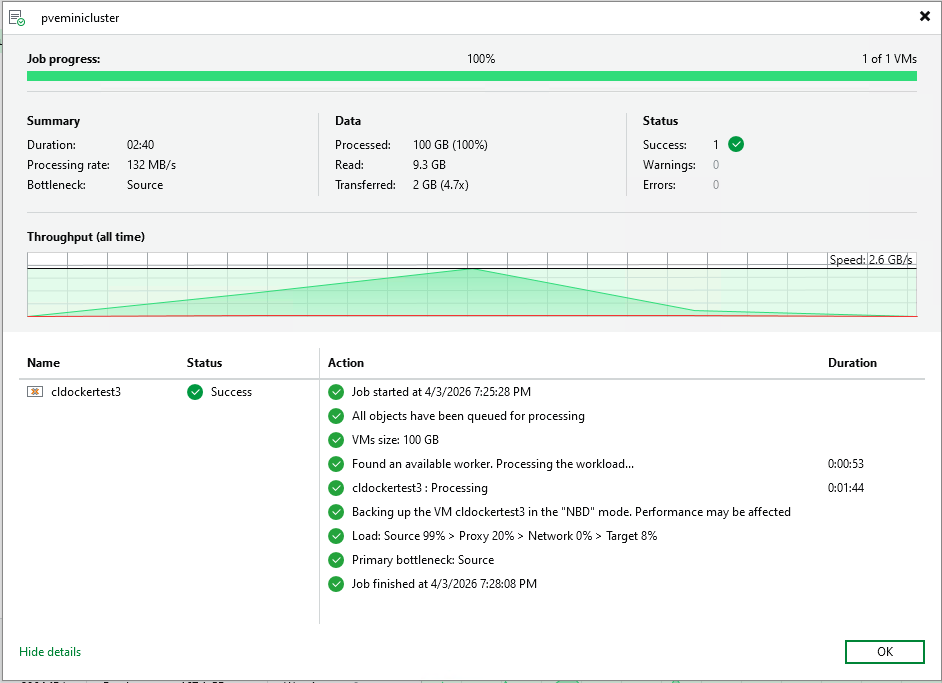Click the Hide details link
The image size is (942, 683).
click(50, 652)
